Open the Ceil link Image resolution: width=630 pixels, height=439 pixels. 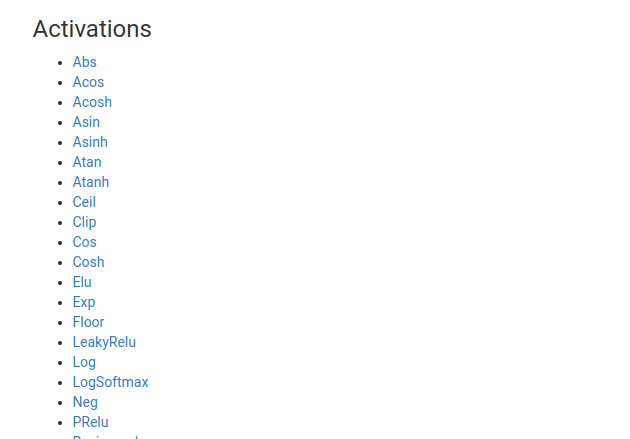click(x=84, y=202)
